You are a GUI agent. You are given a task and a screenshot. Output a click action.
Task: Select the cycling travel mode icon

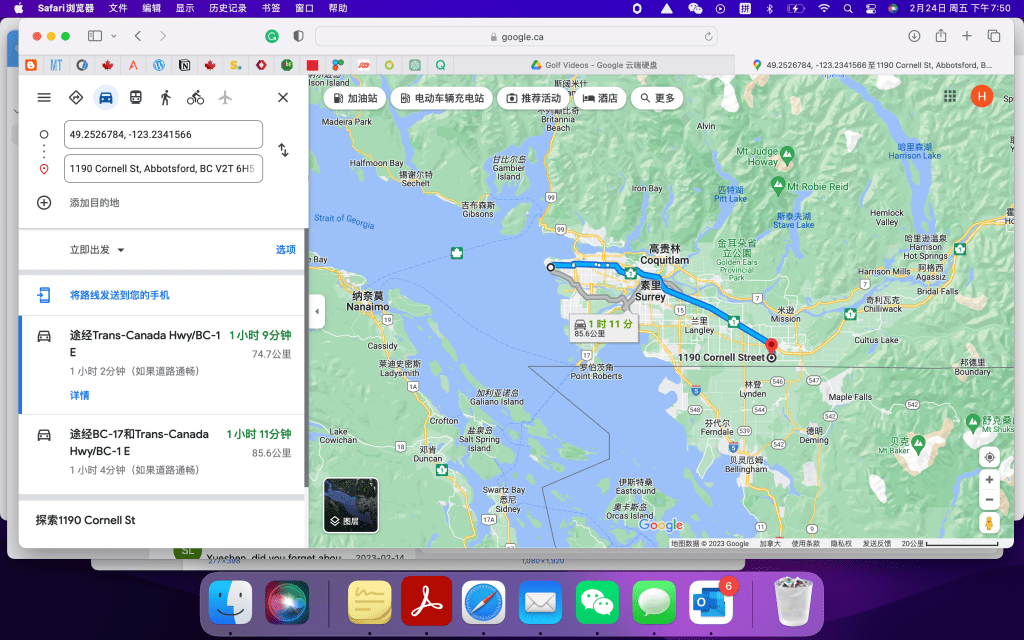[195, 97]
